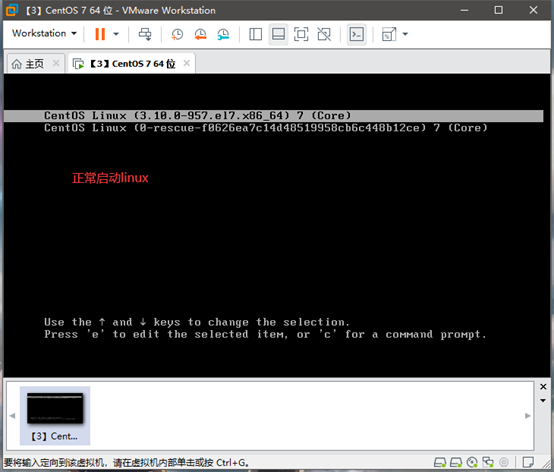Revert to the previous snapshot
The height and width of the screenshot is (472, 554).
200,34
